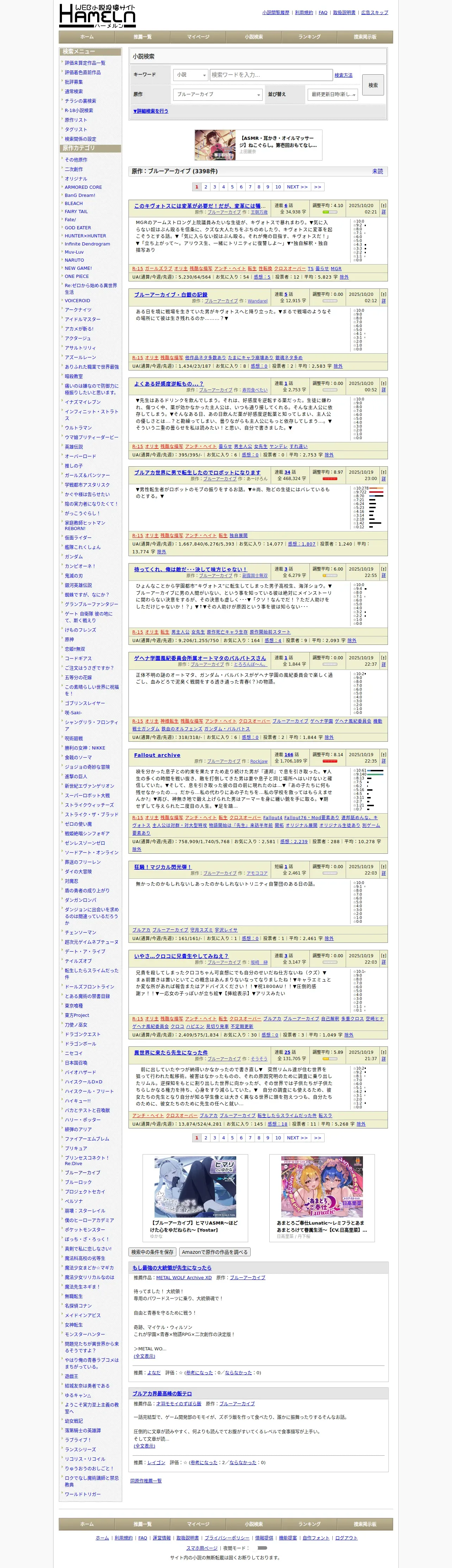This screenshot has height=1568, width=452.
Task: Click author link Rockjaw
Action: pos(258,761)
